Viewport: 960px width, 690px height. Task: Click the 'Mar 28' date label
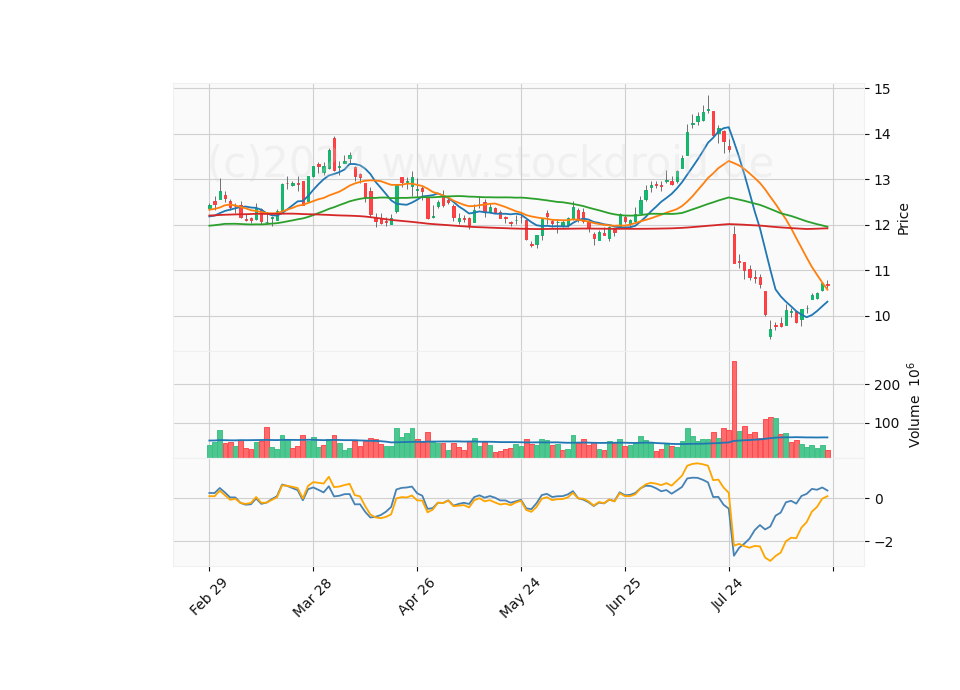tap(312, 597)
